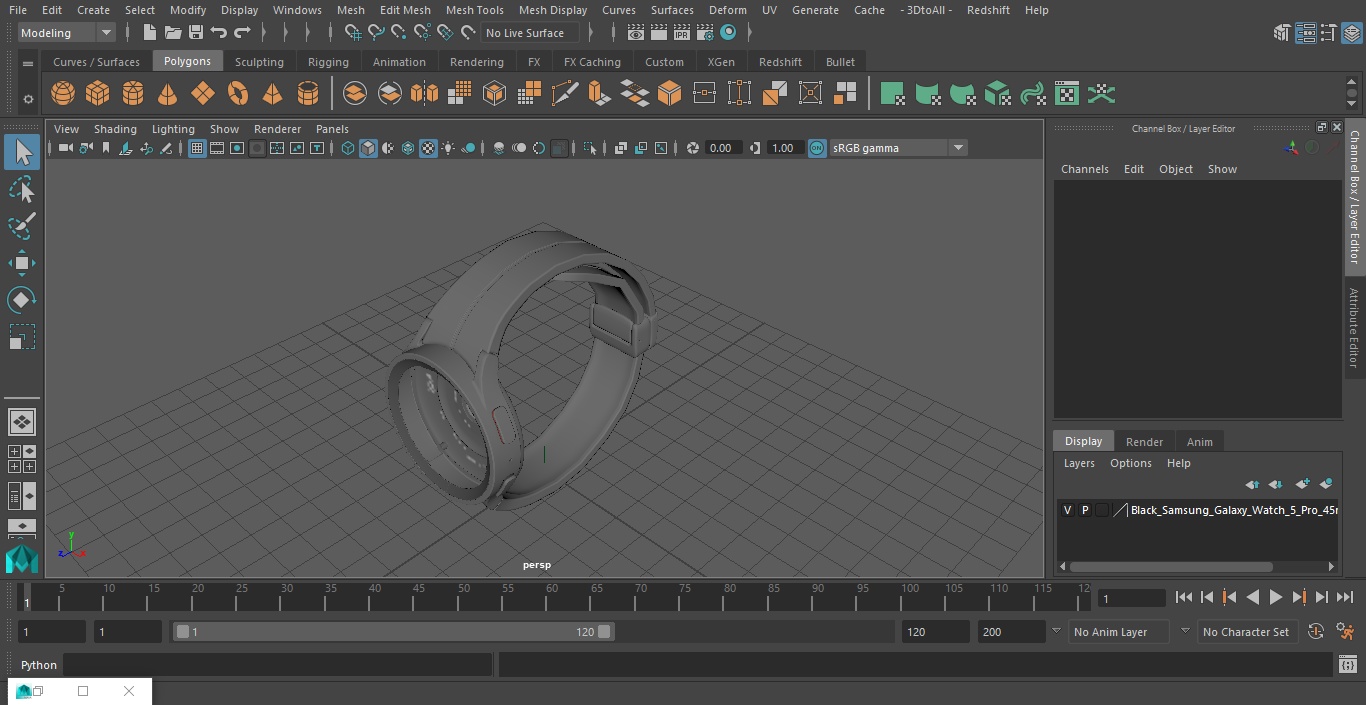Select the Paint selection tool
Viewport: 1366px width, 705px height.
pos(22,226)
